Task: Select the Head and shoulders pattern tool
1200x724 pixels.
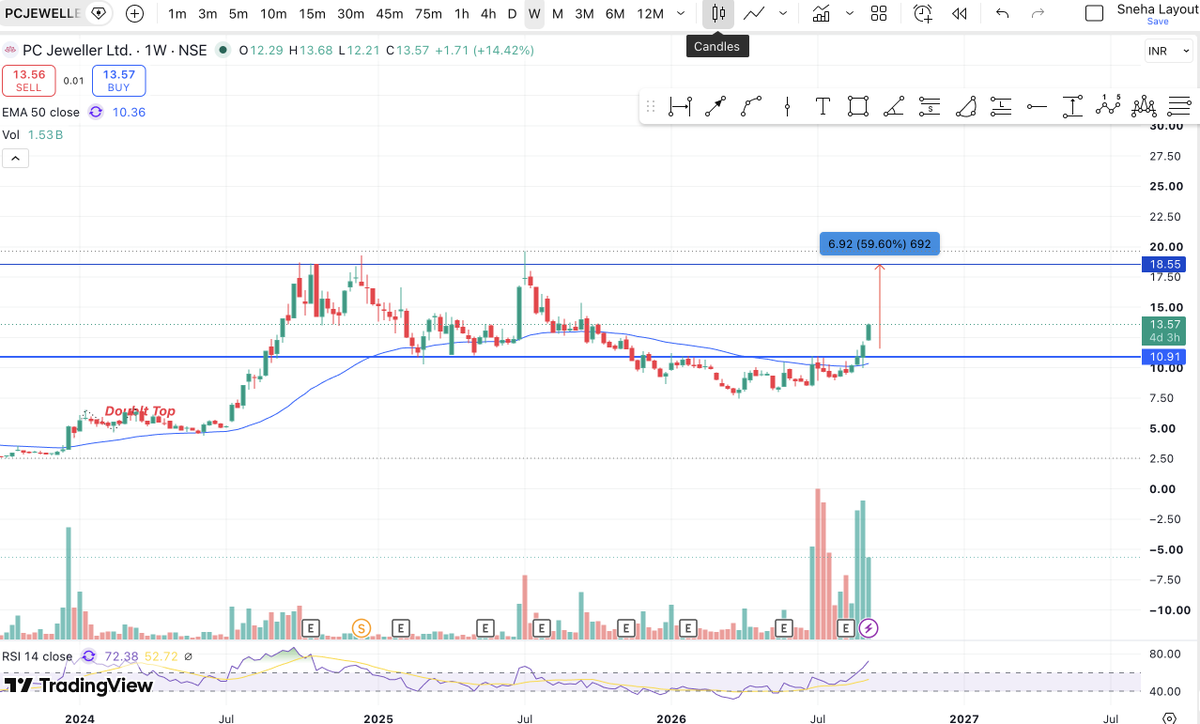Action: (x=1144, y=106)
